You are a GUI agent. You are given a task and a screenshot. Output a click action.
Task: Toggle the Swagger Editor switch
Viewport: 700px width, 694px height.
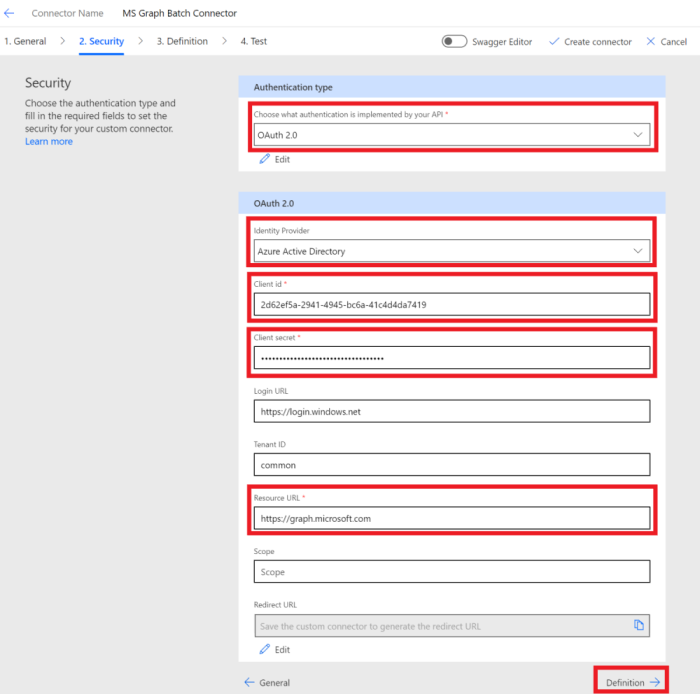[454, 42]
